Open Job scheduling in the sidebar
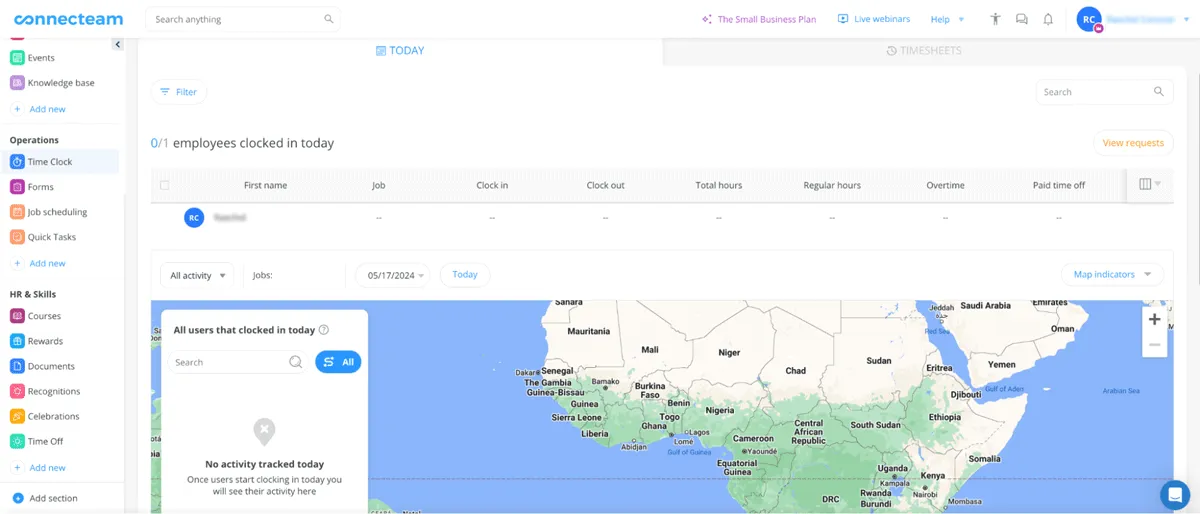Viewport: 1200px width, 514px height. 62,212
